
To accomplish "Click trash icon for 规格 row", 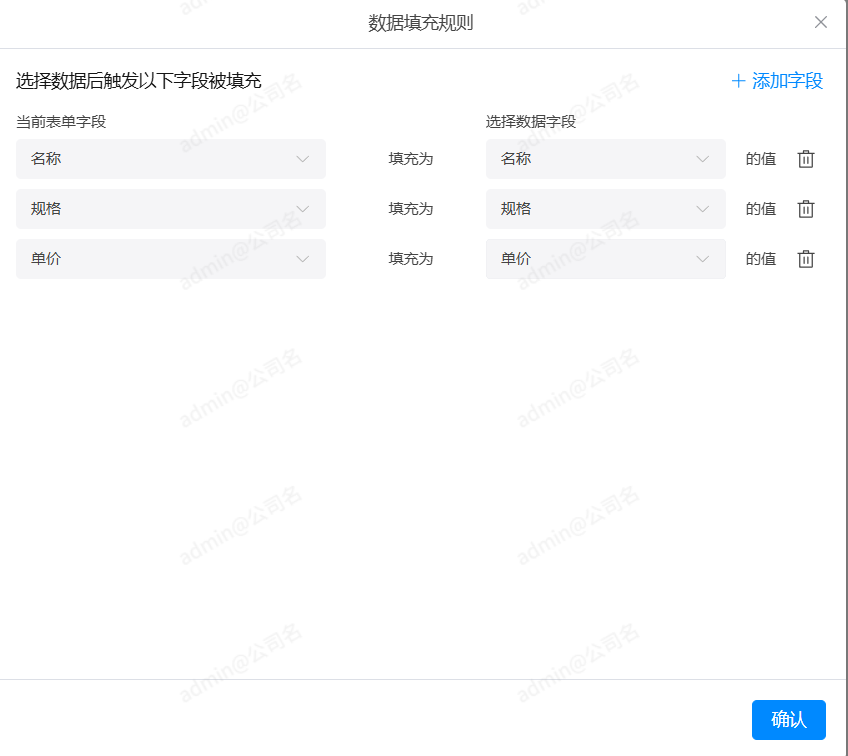I will pos(806,209).
